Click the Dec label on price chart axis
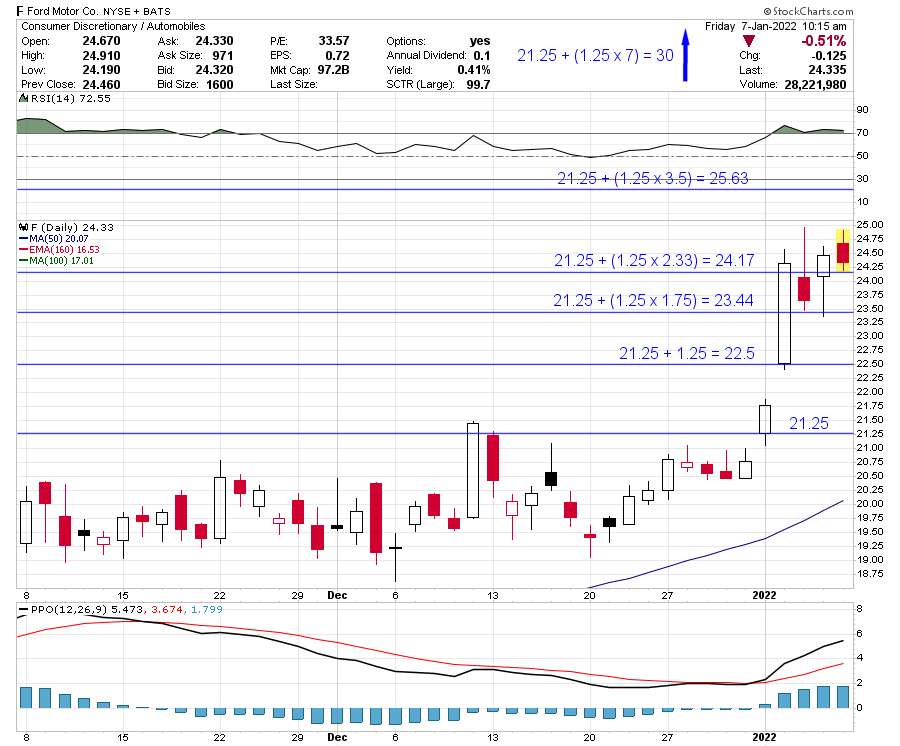Screen dimensions: 900x746 [337, 595]
